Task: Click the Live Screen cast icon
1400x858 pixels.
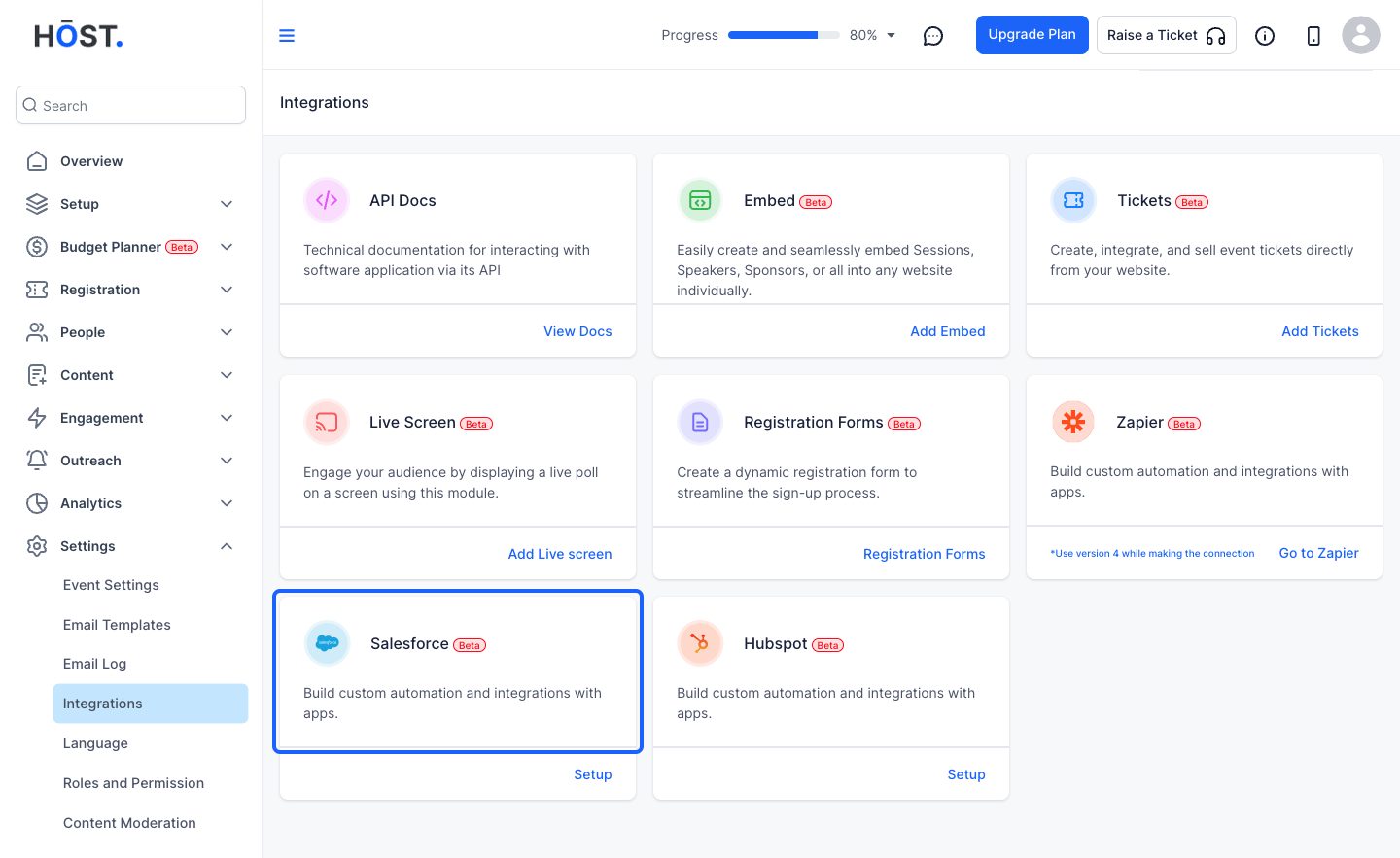Action: coord(327,423)
